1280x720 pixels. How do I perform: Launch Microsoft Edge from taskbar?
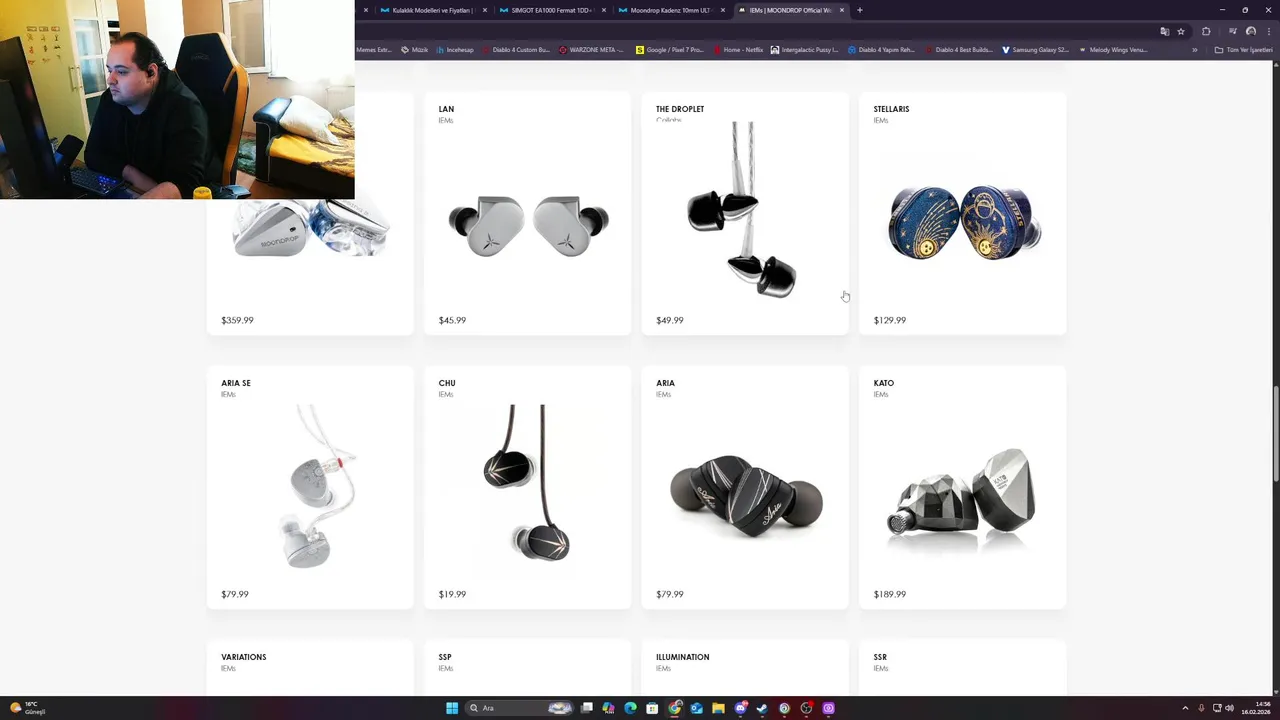coord(630,708)
